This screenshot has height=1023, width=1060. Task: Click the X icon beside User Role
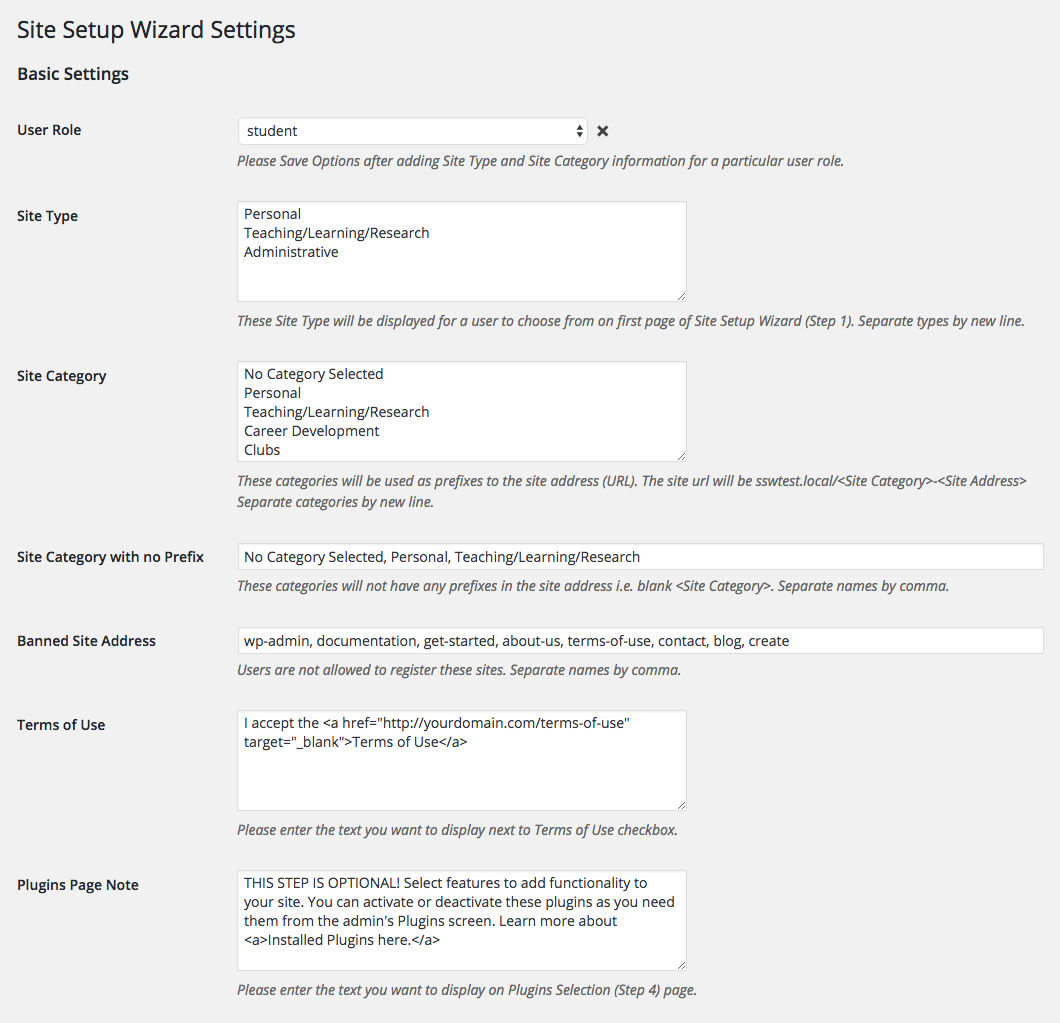click(603, 131)
